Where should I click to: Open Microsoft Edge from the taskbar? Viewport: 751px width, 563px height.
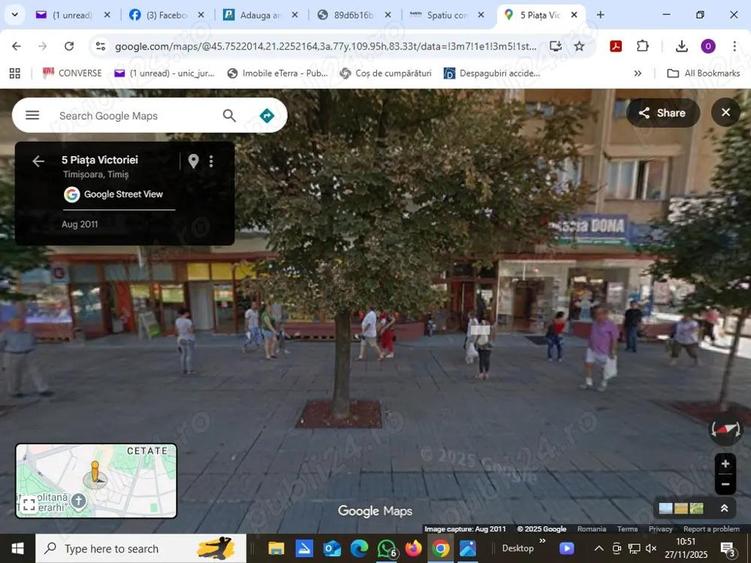tap(359, 549)
